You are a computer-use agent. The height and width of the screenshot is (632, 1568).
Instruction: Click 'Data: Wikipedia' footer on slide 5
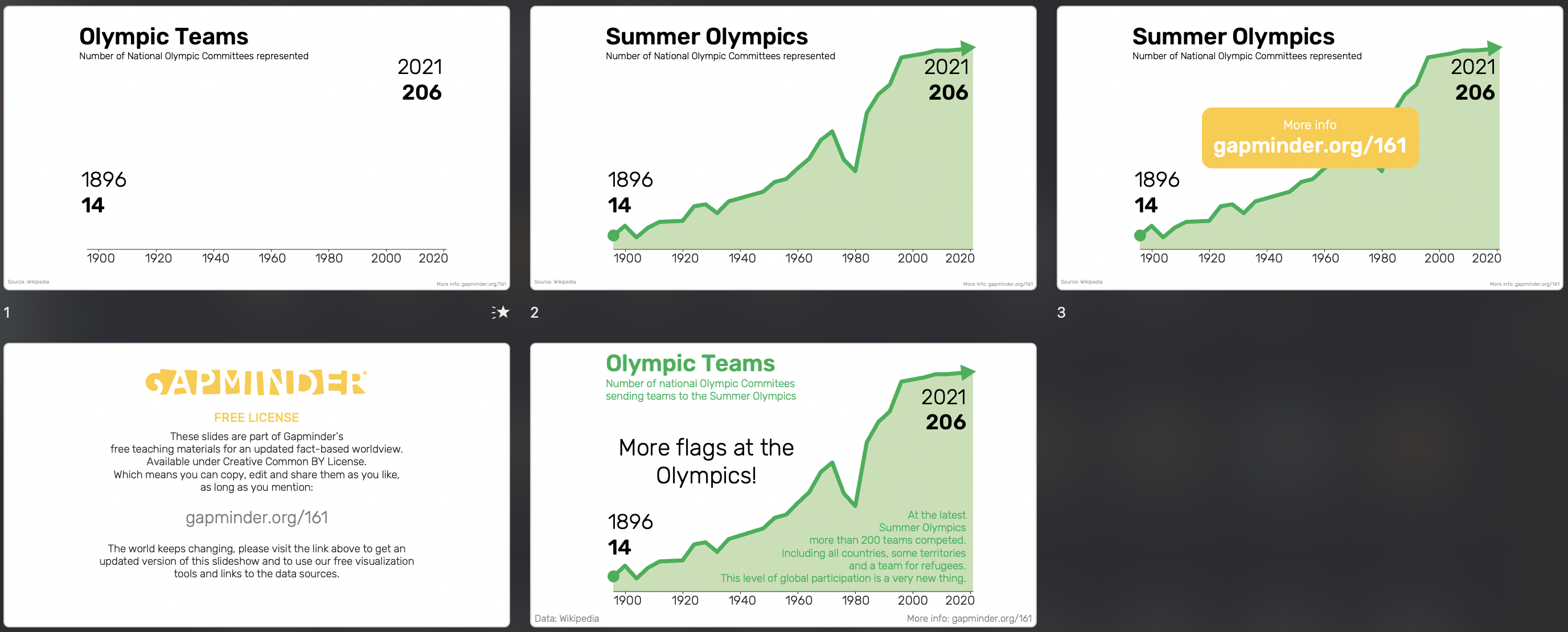click(x=567, y=618)
